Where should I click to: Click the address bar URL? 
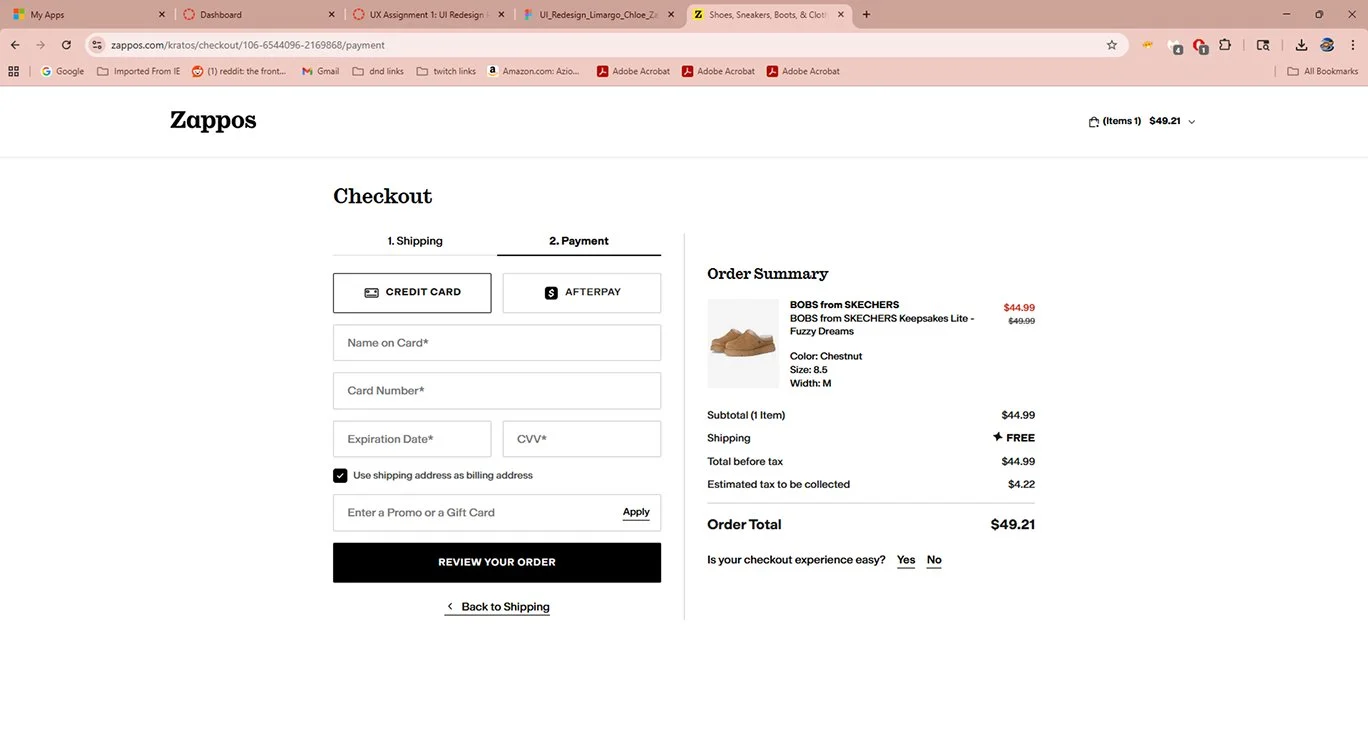click(248, 45)
